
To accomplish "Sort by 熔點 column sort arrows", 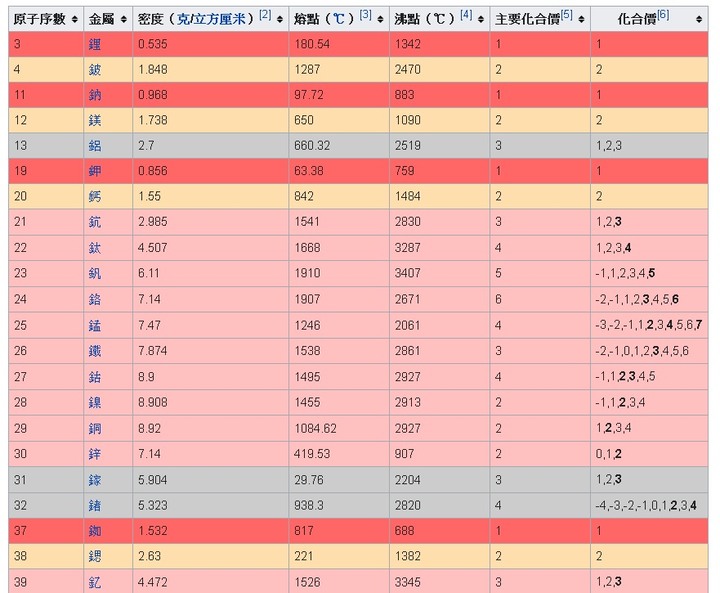I will [381, 19].
